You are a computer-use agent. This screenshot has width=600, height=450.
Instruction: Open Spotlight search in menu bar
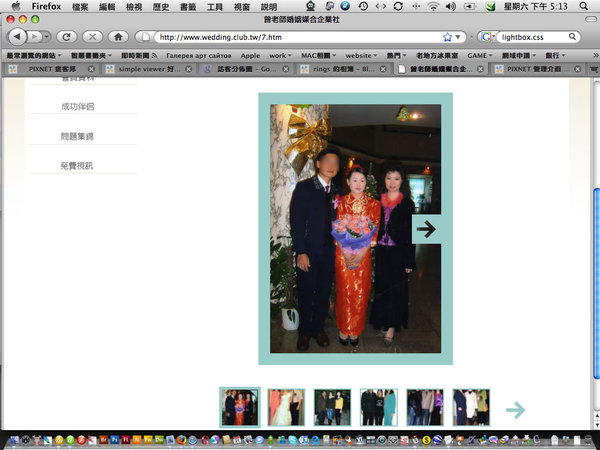coord(584,6)
